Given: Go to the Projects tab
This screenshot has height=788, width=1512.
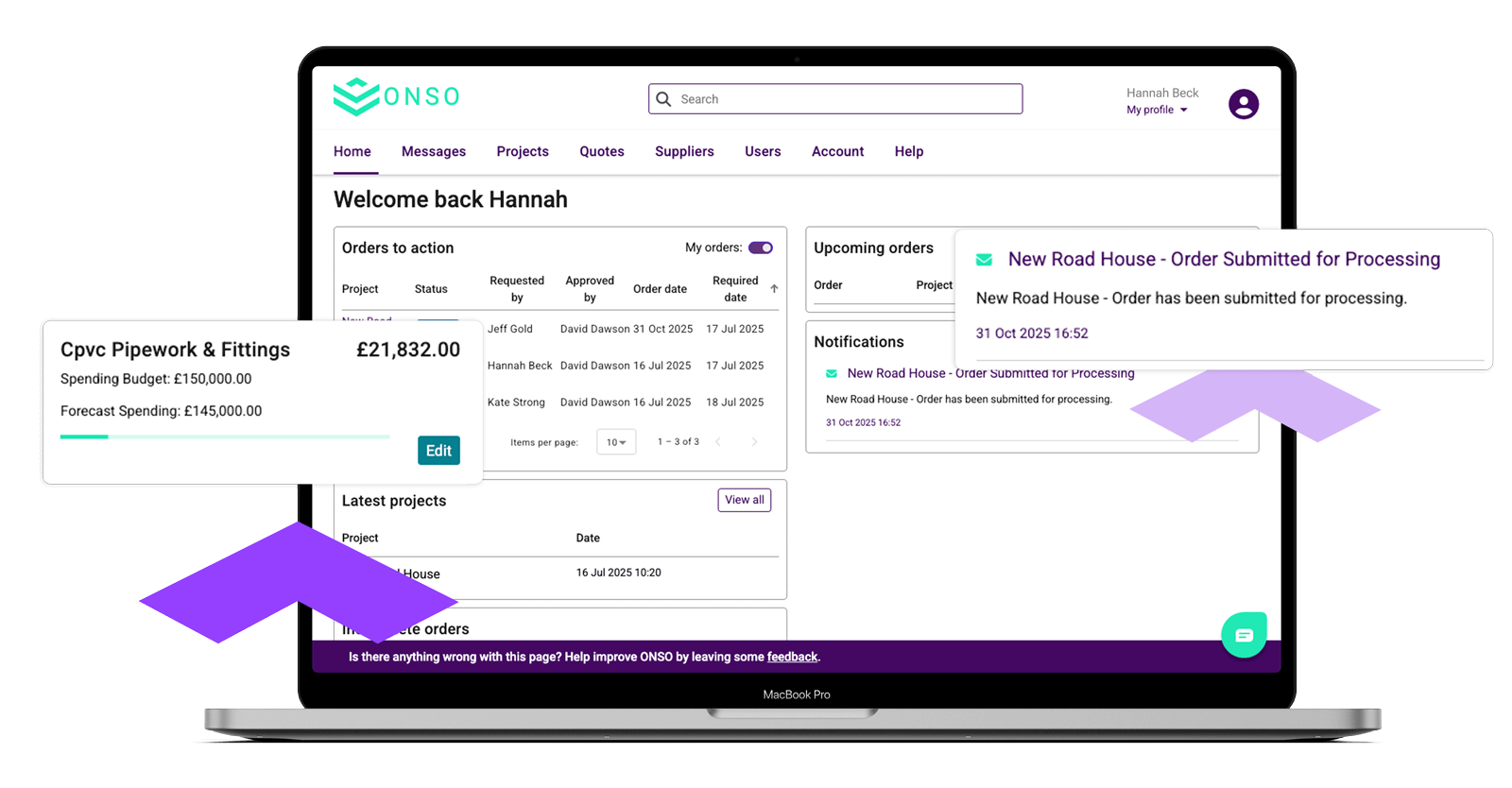Looking at the screenshot, I should pyautogui.click(x=523, y=151).
